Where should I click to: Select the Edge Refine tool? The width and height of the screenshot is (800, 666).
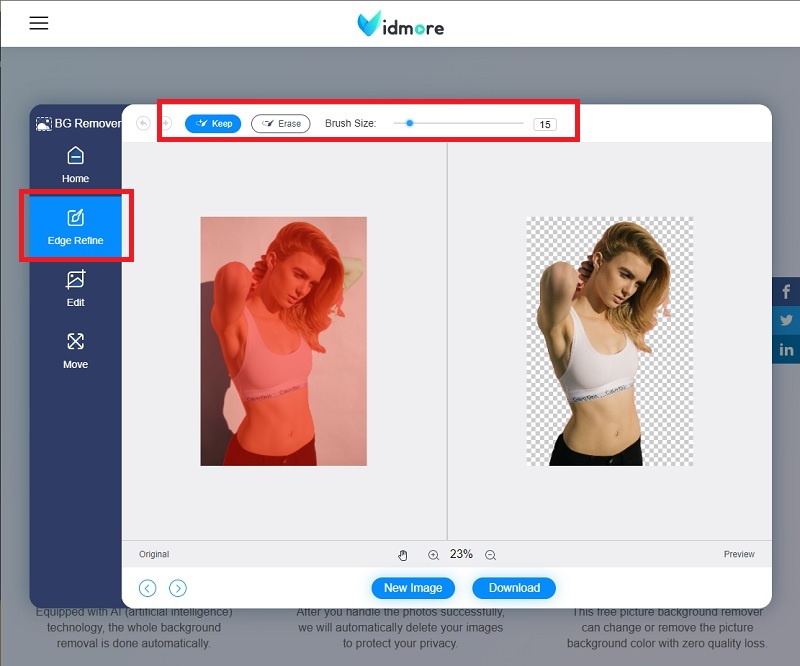[76, 225]
